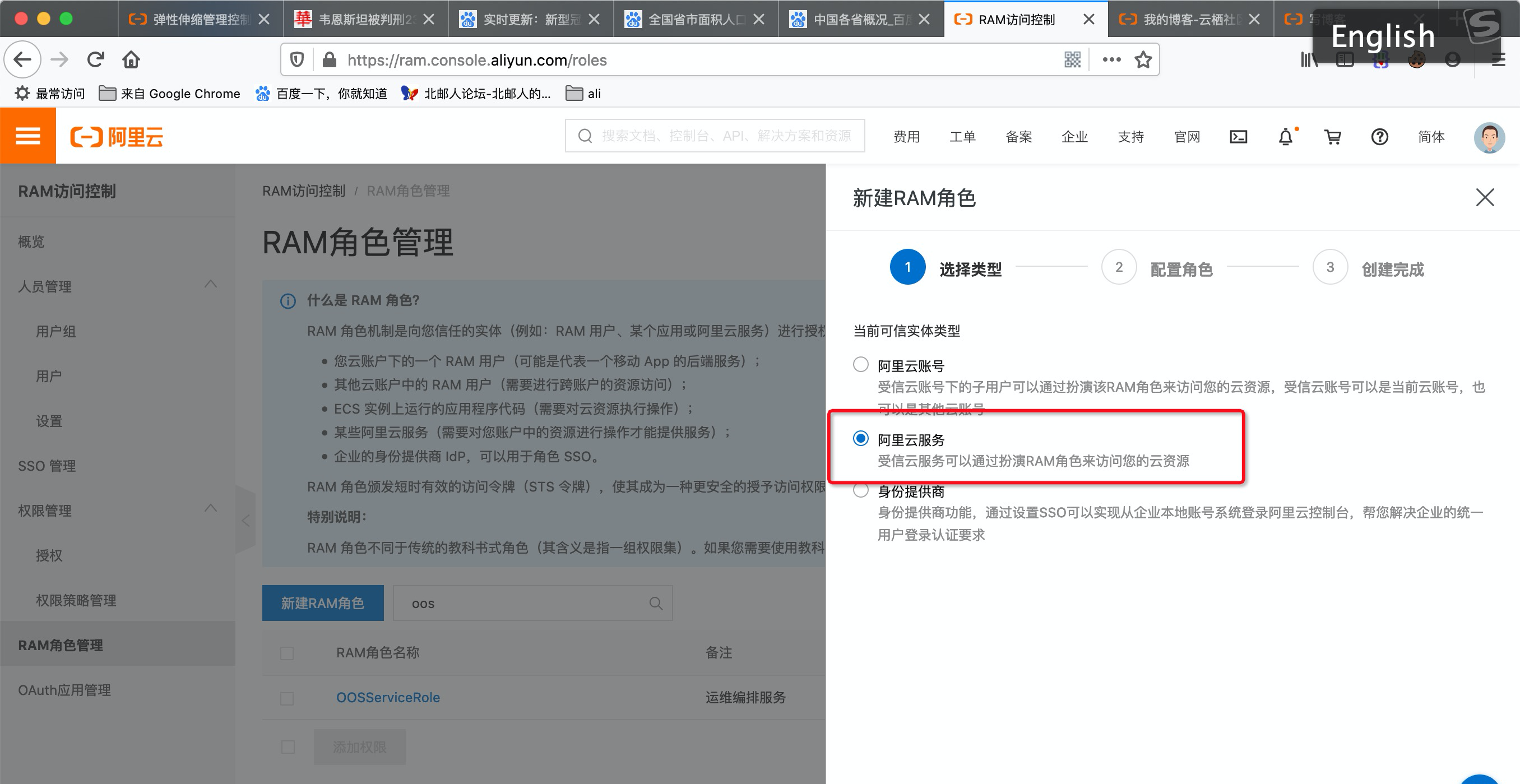Open 支持 in top navigation
1520x784 pixels.
(x=1130, y=137)
